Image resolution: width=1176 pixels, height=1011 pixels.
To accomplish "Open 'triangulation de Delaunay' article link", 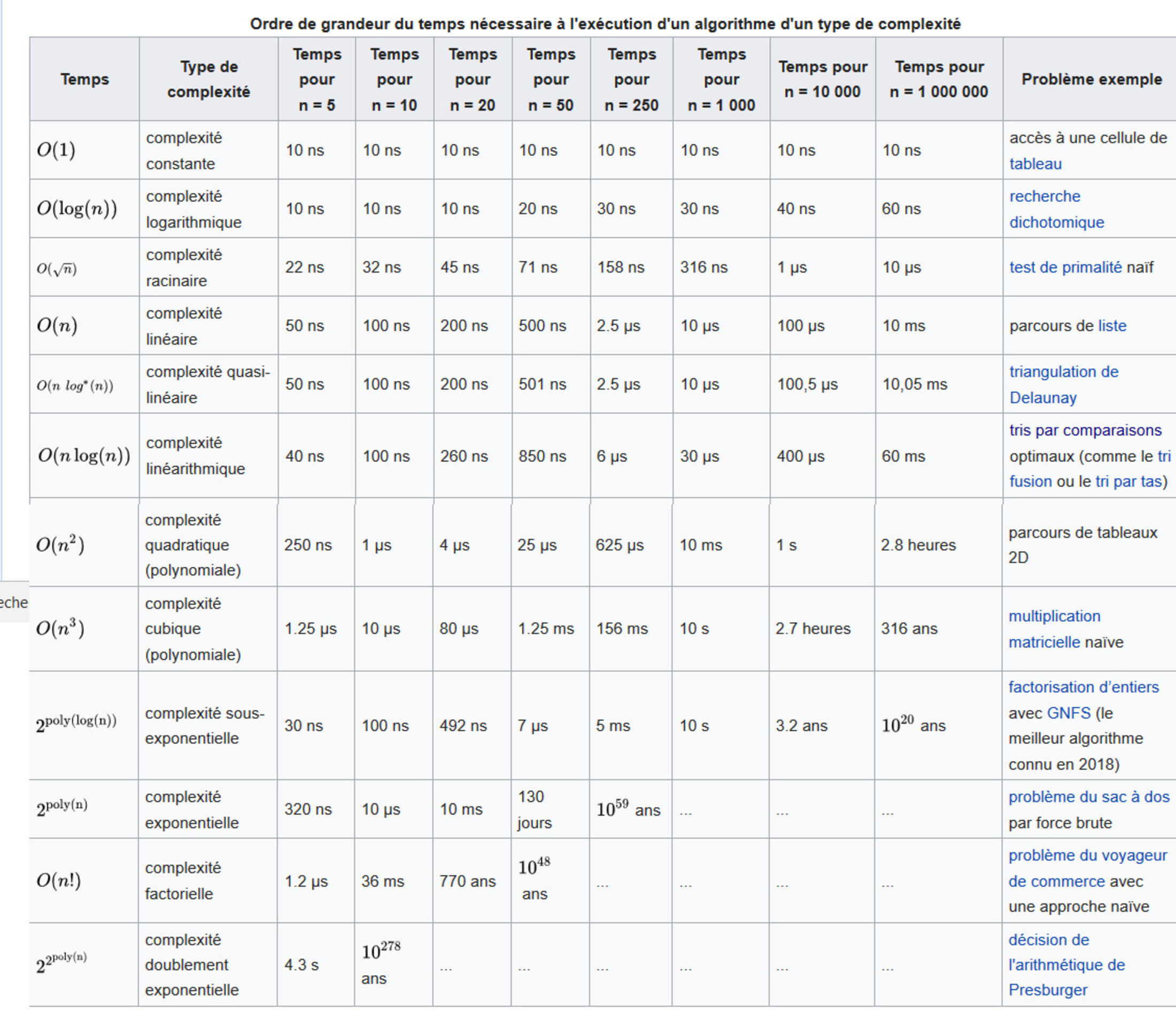I will tap(1063, 372).
